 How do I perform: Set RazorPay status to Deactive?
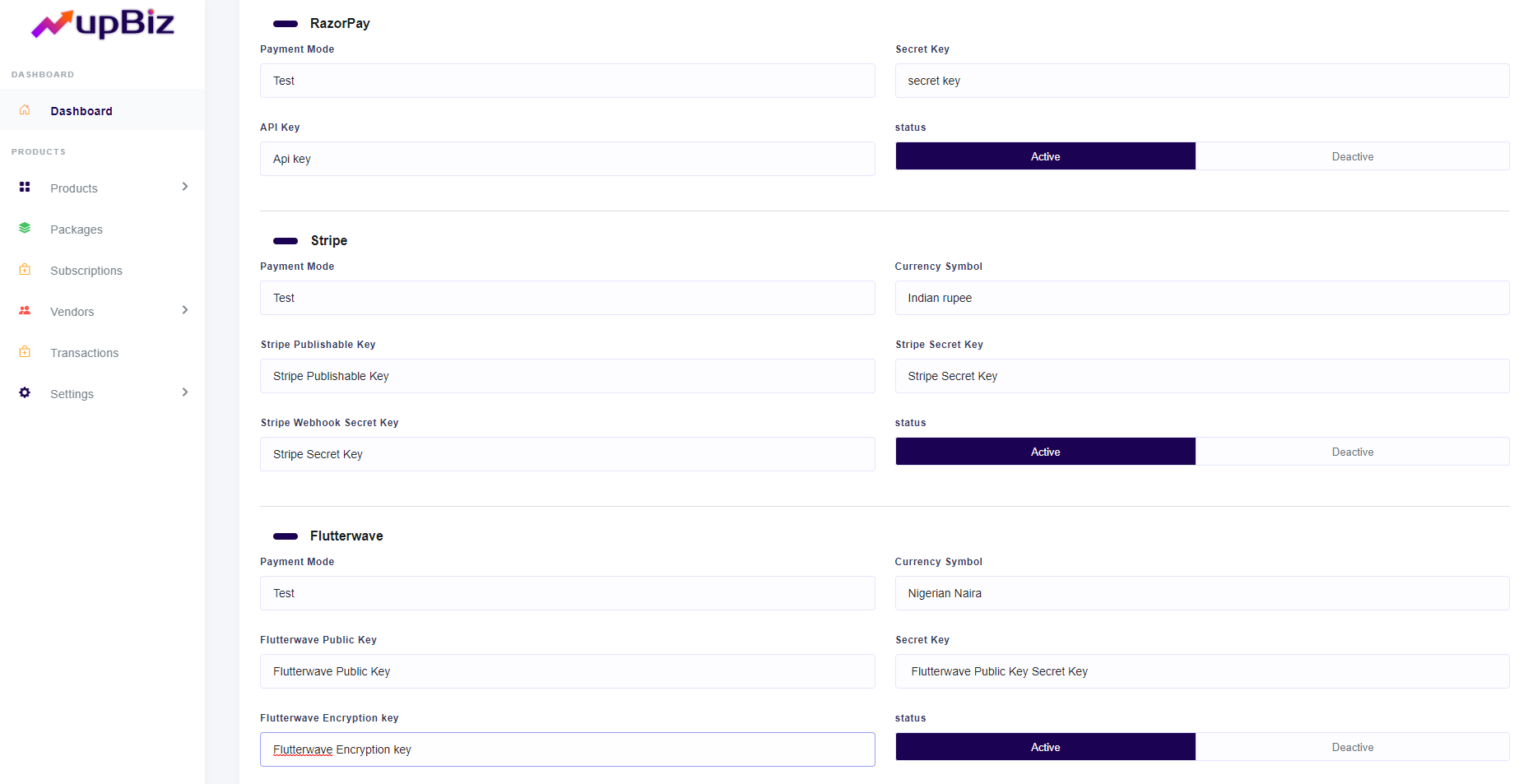(x=1352, y=156)
